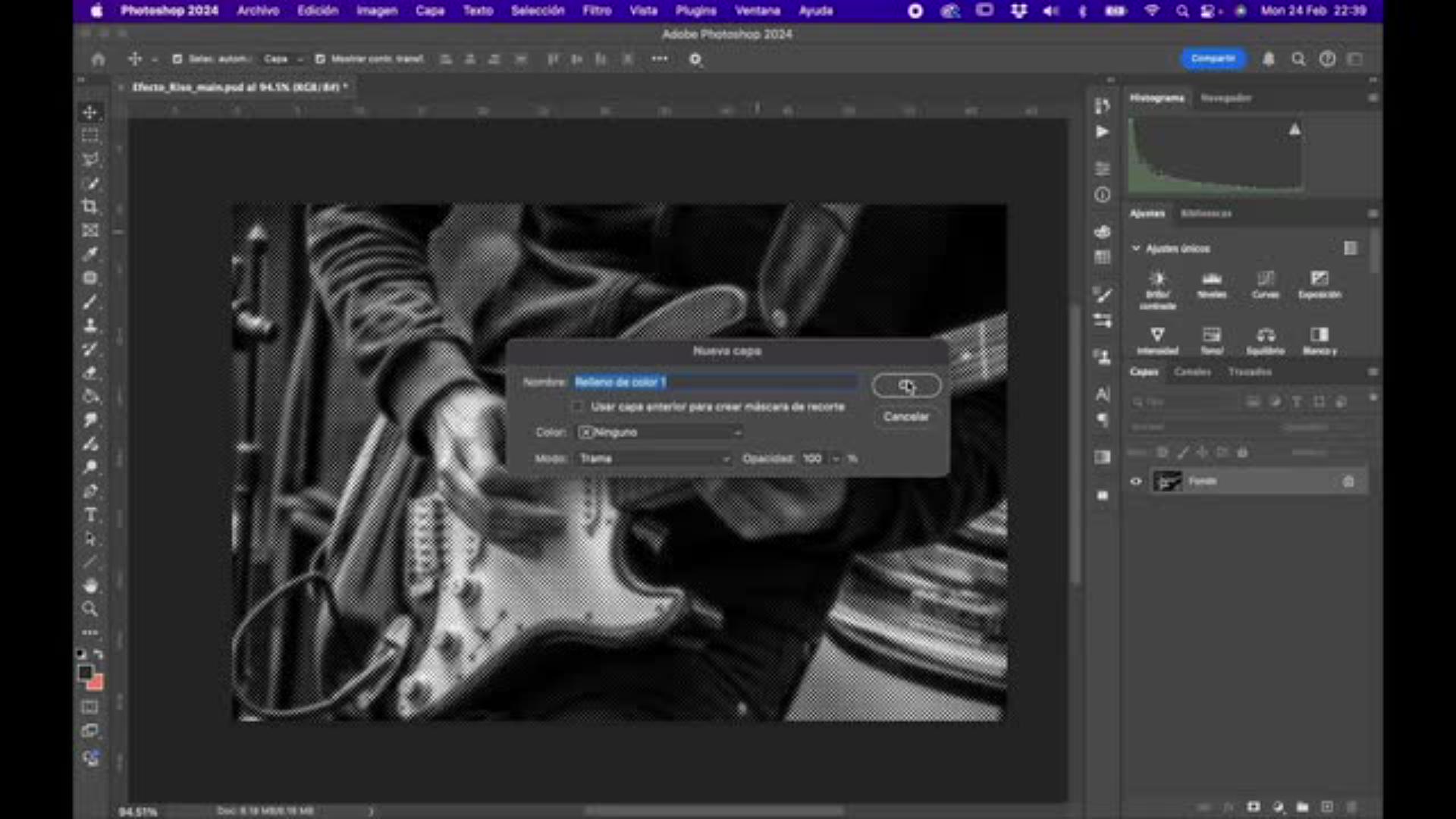Screen dimensions: 1456x819
Task: Open the Color Ninguno dropdown
Action: [x=660, y=432]
